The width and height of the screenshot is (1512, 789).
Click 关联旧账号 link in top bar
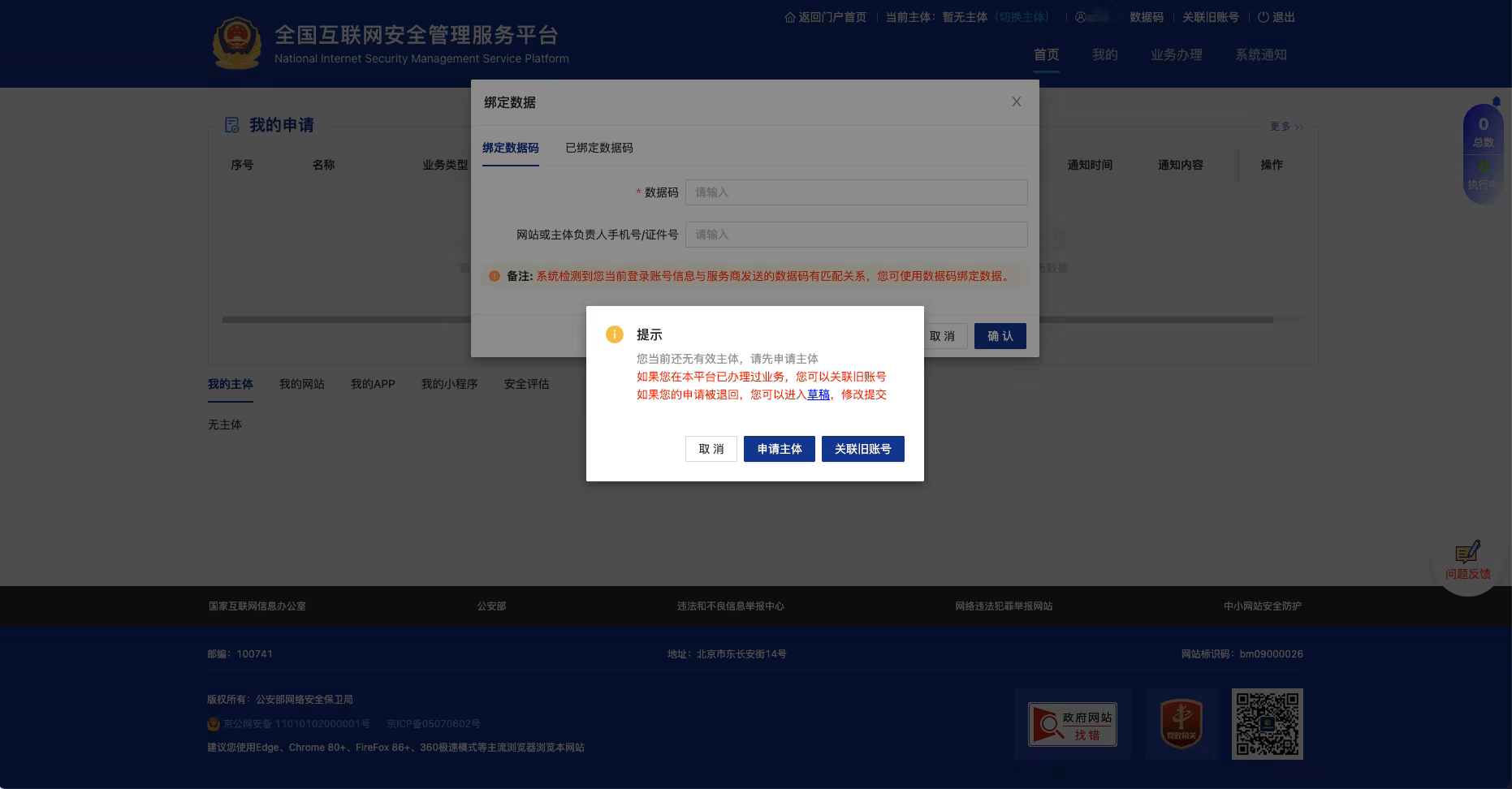click(1210, 17)
